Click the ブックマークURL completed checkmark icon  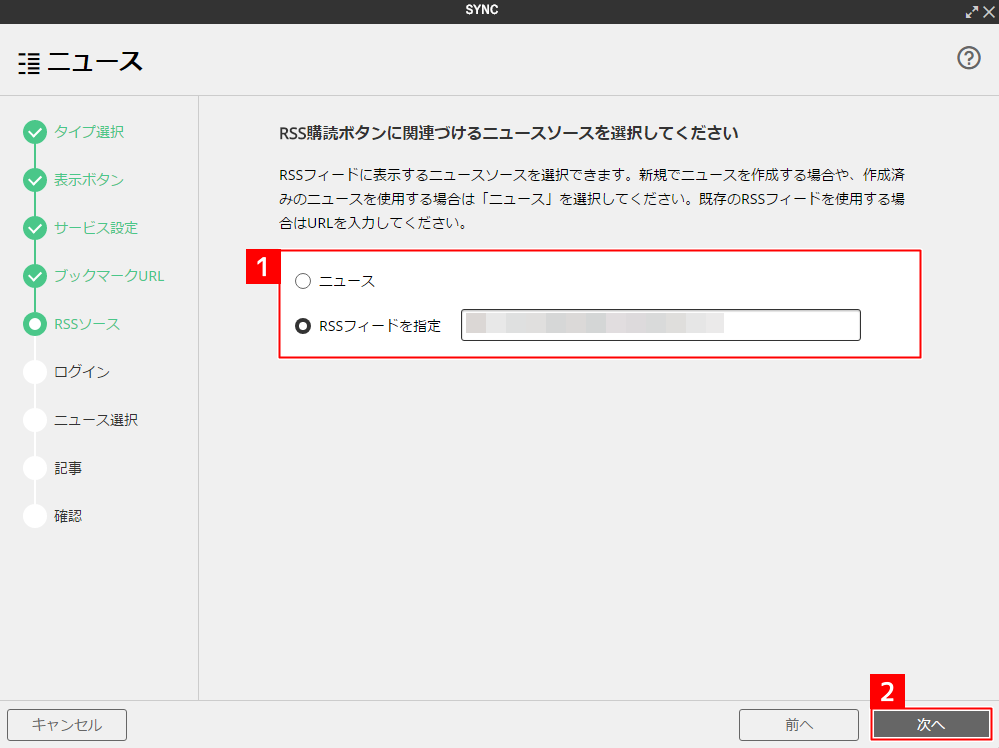(35, 276)
